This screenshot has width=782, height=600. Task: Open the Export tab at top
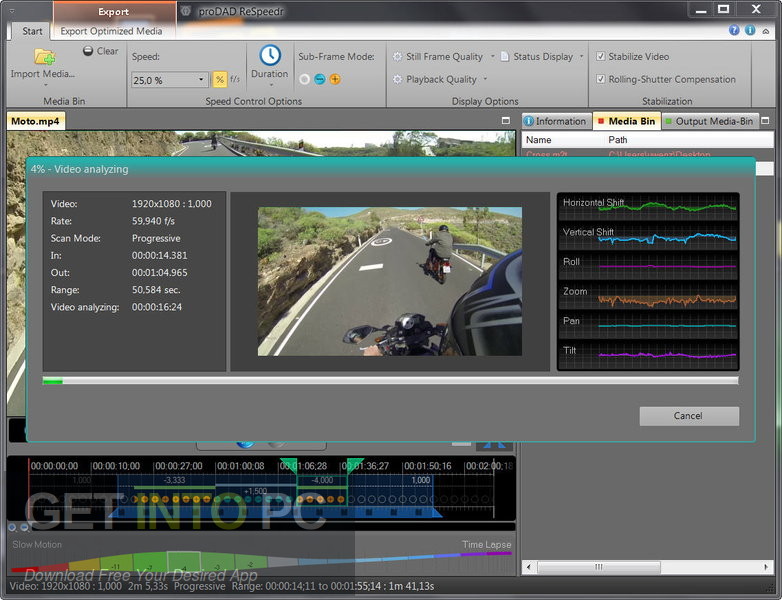click(x=114, y=11)
